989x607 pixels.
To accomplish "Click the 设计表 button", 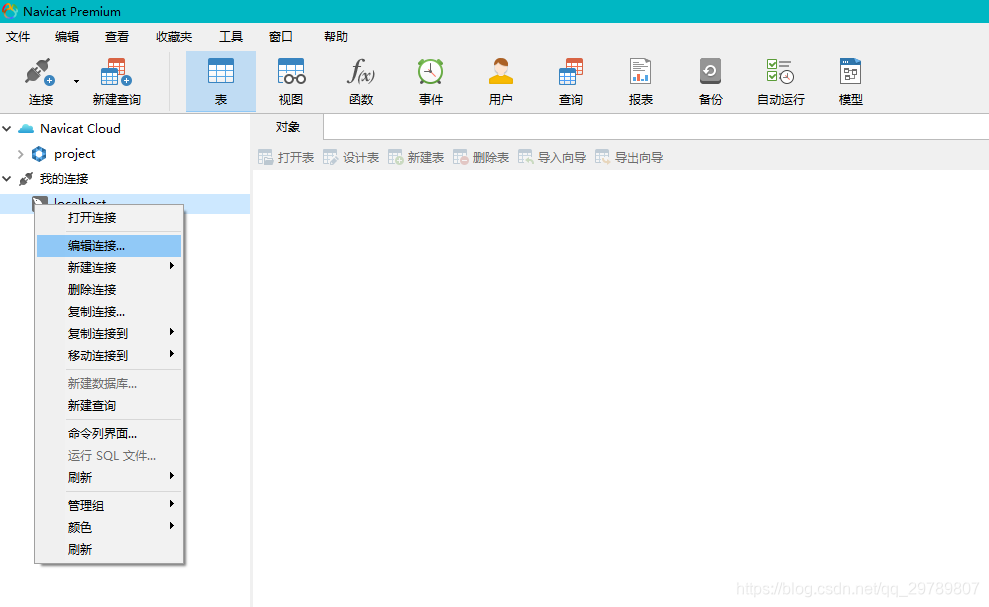I will 351,157.
